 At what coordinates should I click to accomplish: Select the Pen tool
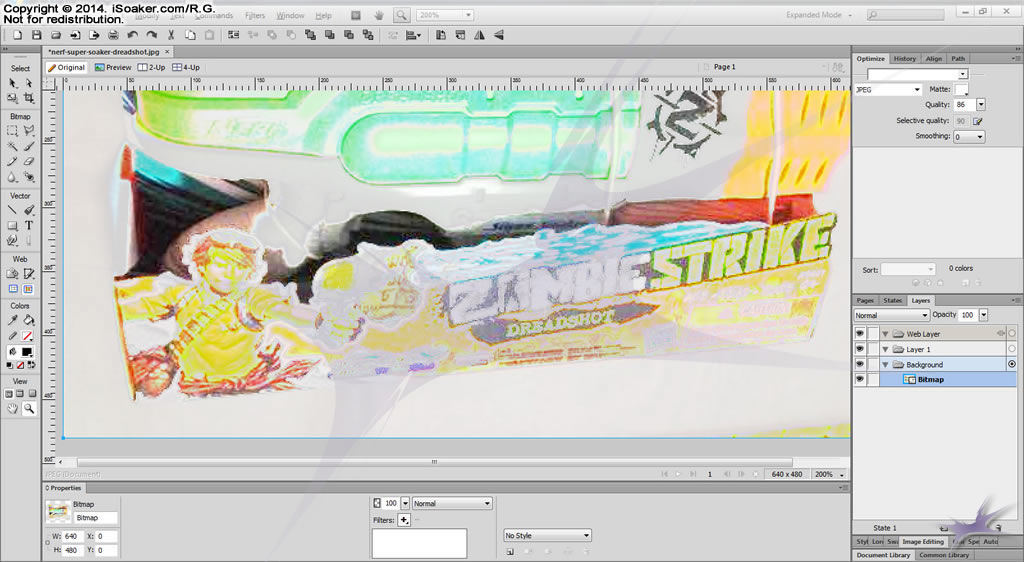pos(29,210)
